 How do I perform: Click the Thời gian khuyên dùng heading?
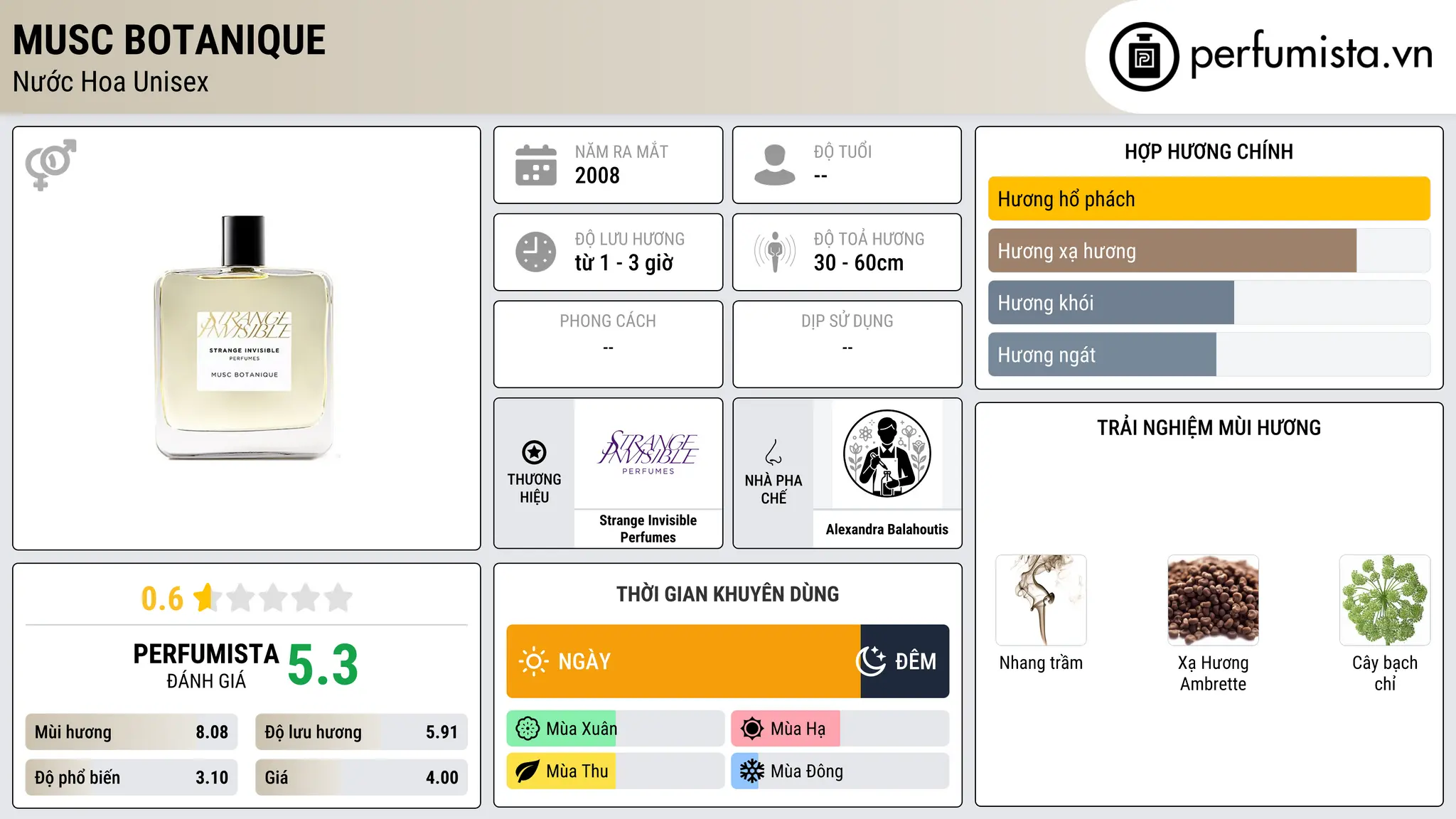point(727,594)
